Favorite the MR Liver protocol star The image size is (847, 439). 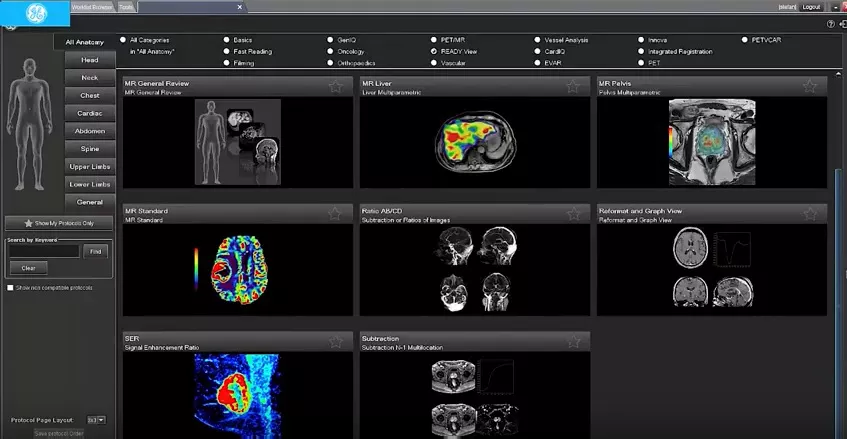pos(573,86)
